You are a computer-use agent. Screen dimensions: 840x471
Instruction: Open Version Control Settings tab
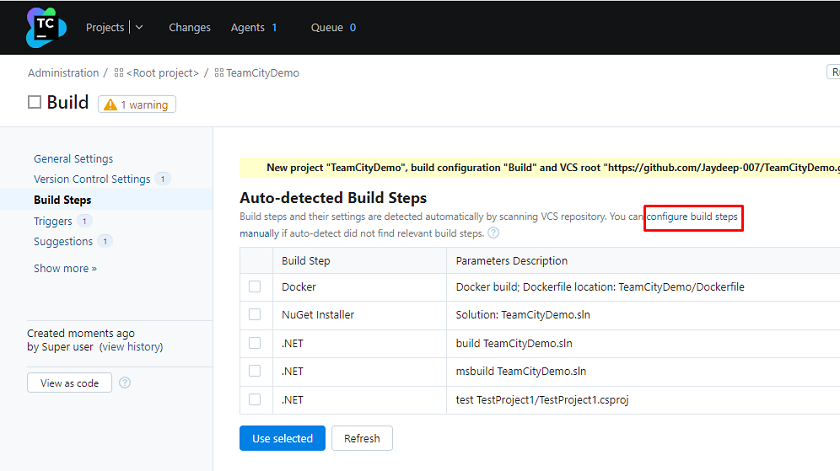pos(92,179)
